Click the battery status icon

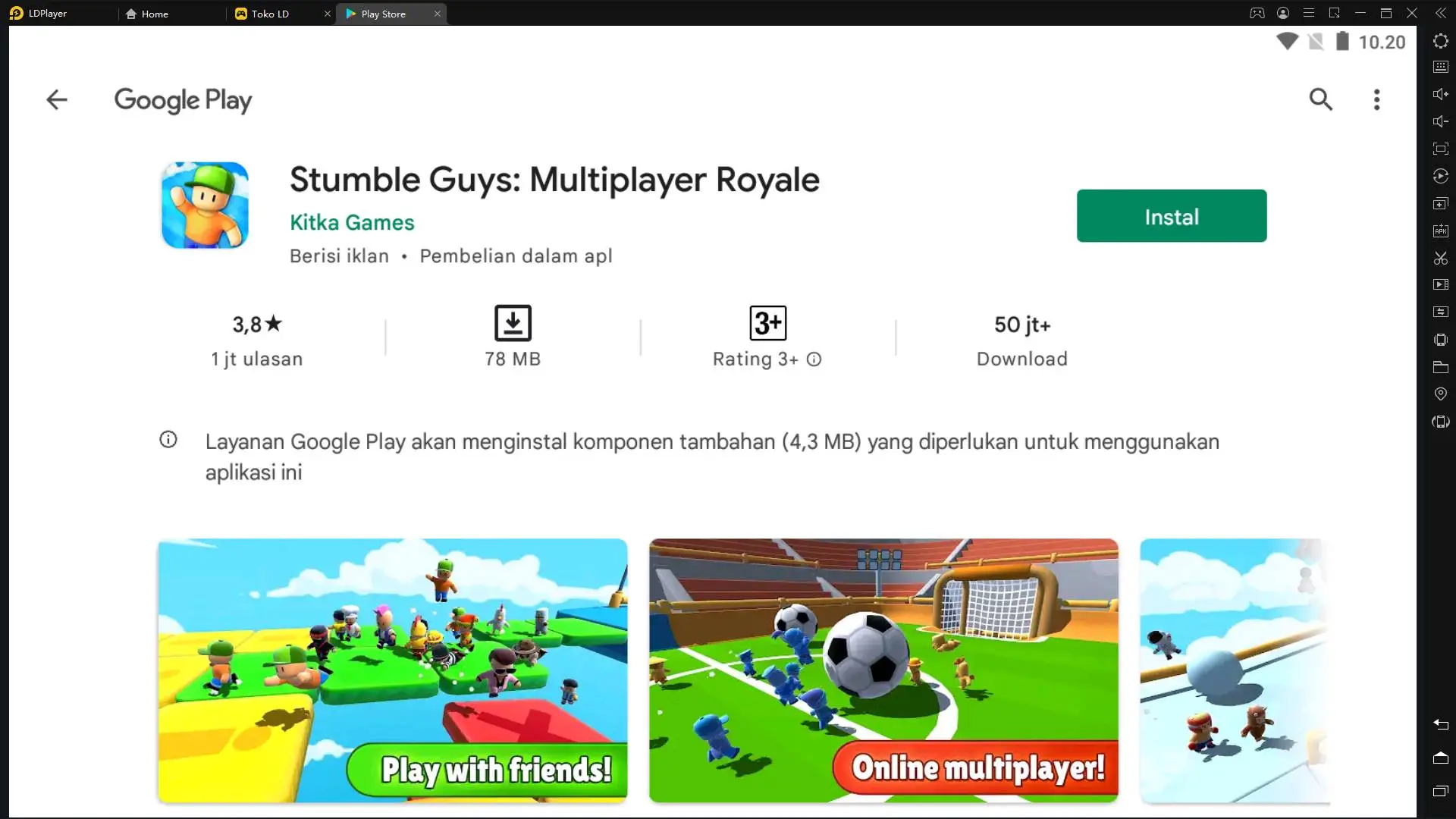click(1342, 41)
